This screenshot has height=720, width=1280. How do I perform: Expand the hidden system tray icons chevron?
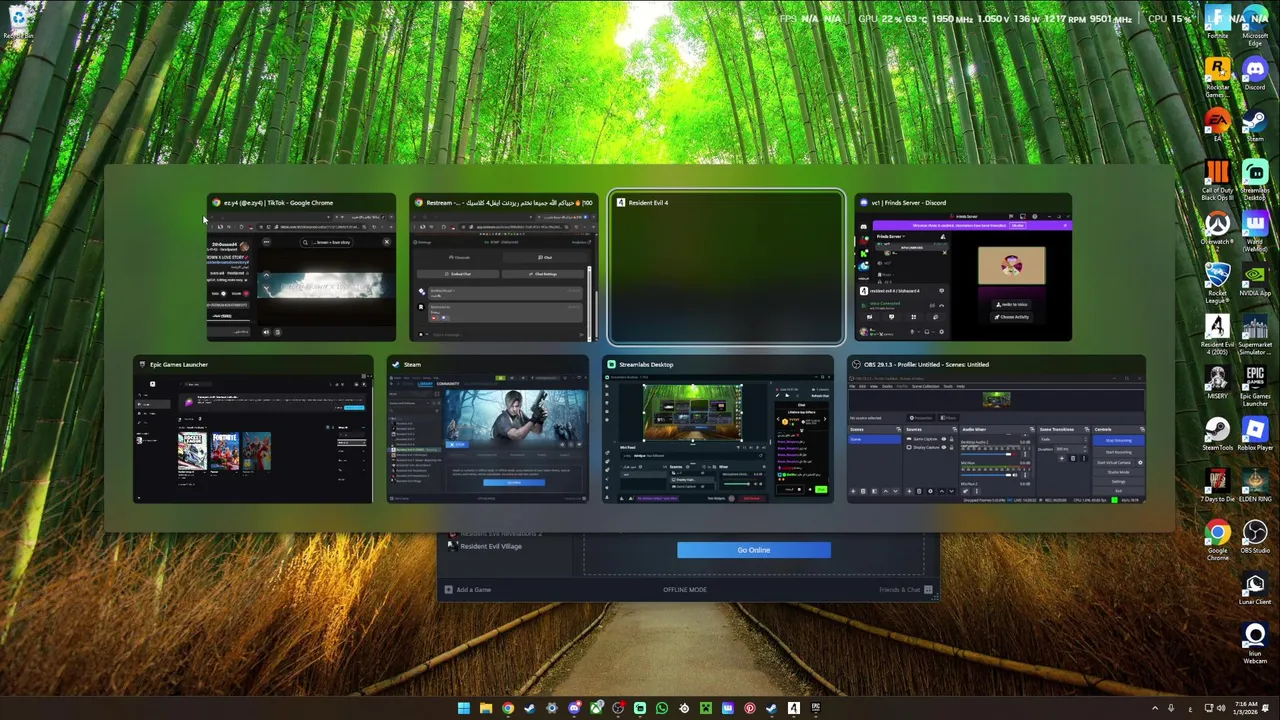click(x=1155, y=708)
